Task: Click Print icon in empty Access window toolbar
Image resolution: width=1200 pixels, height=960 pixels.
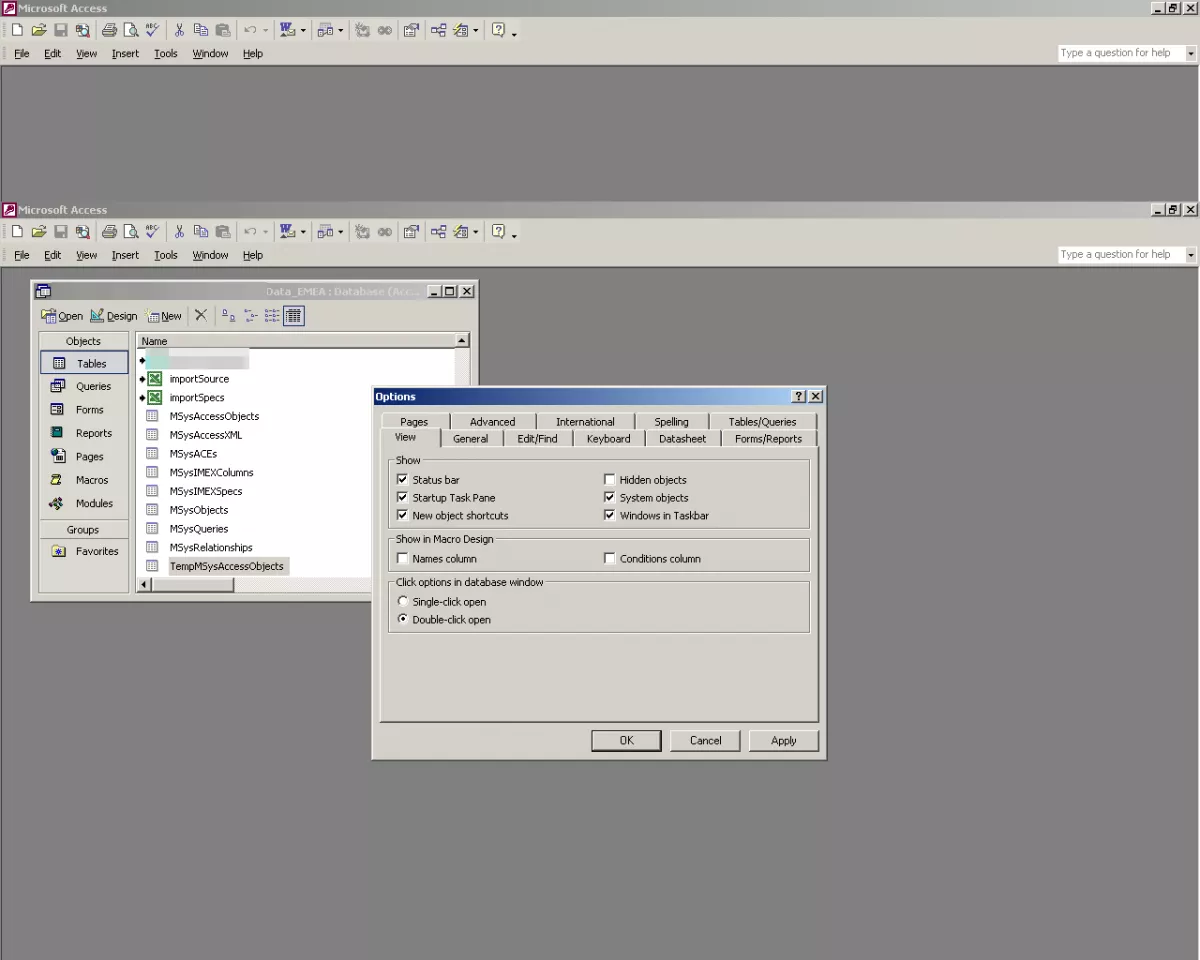Action: pyautogui.click(x=109, y=30)
